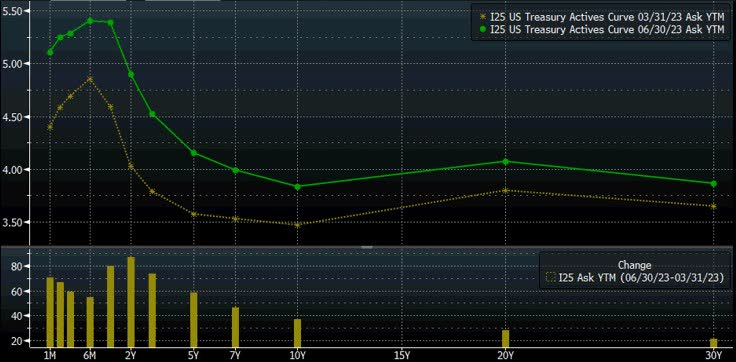Viewport: 736px width, 362px height.
Task: Select the 2Y change bar
Action: [131, 301]
